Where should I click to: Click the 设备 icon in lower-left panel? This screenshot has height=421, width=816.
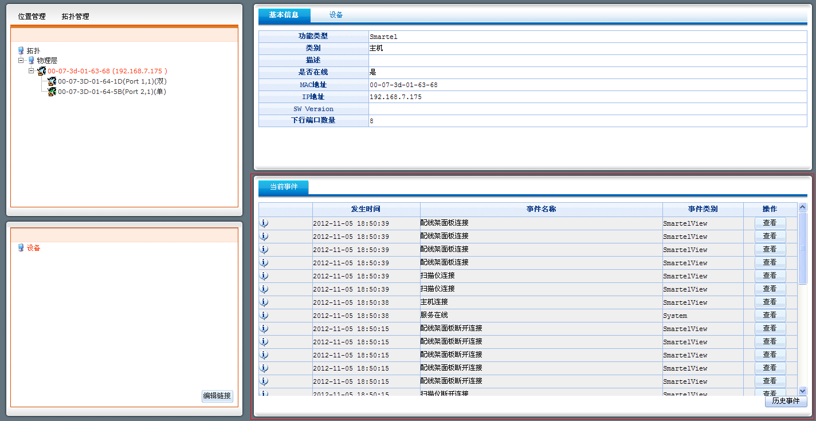coord(21,248)
